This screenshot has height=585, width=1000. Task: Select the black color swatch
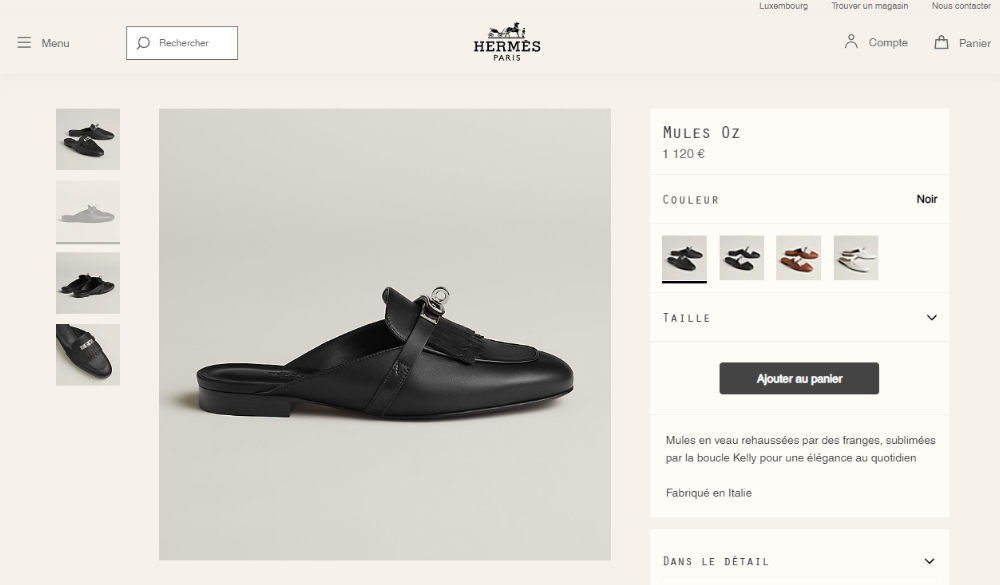coord(684,258)
